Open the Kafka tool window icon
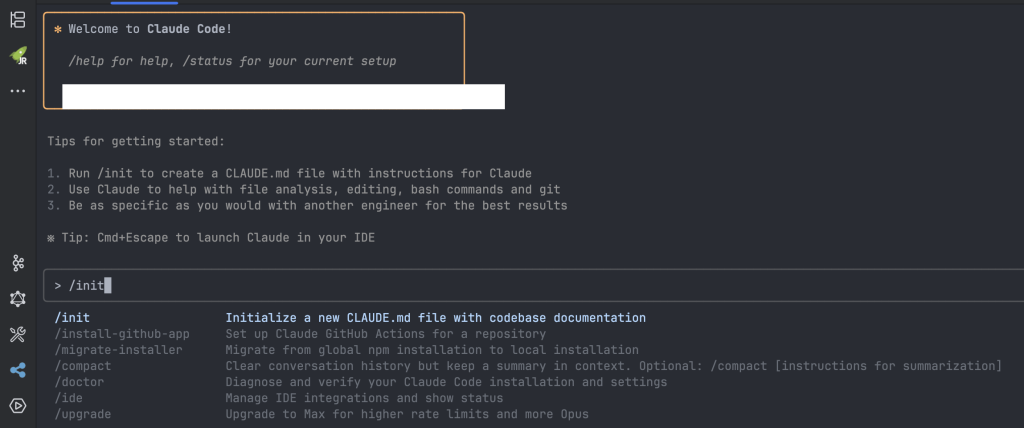This screenshot has width=1024, height=428. click(18, 263)
